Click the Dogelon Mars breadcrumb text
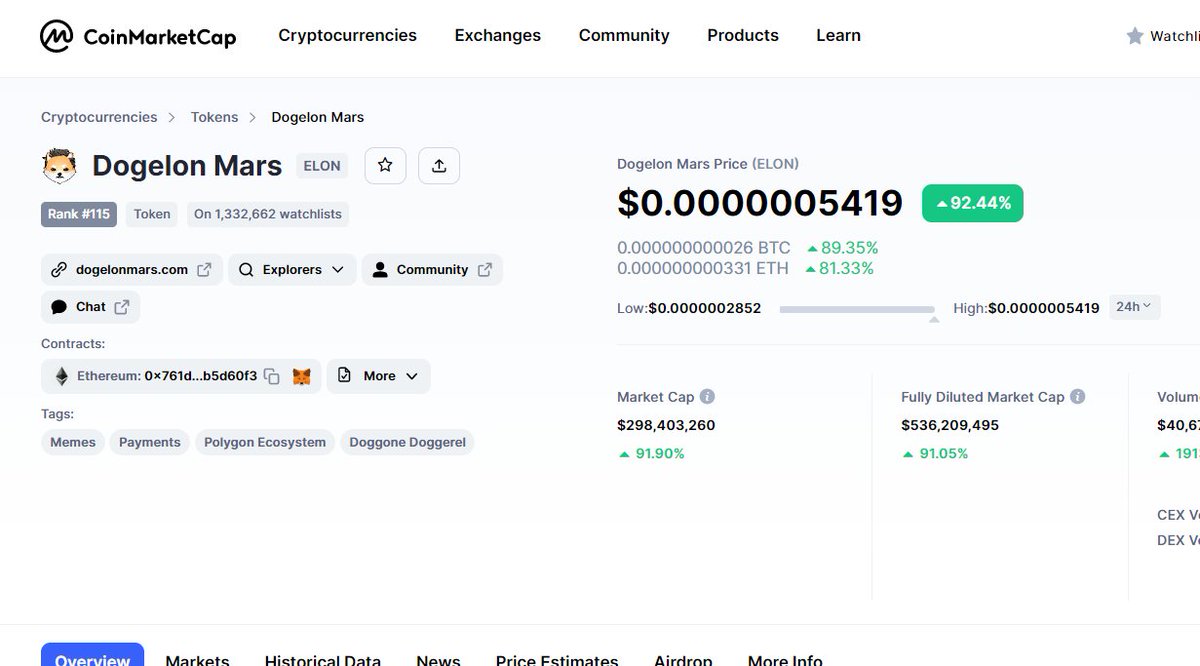 coord(318,117)
